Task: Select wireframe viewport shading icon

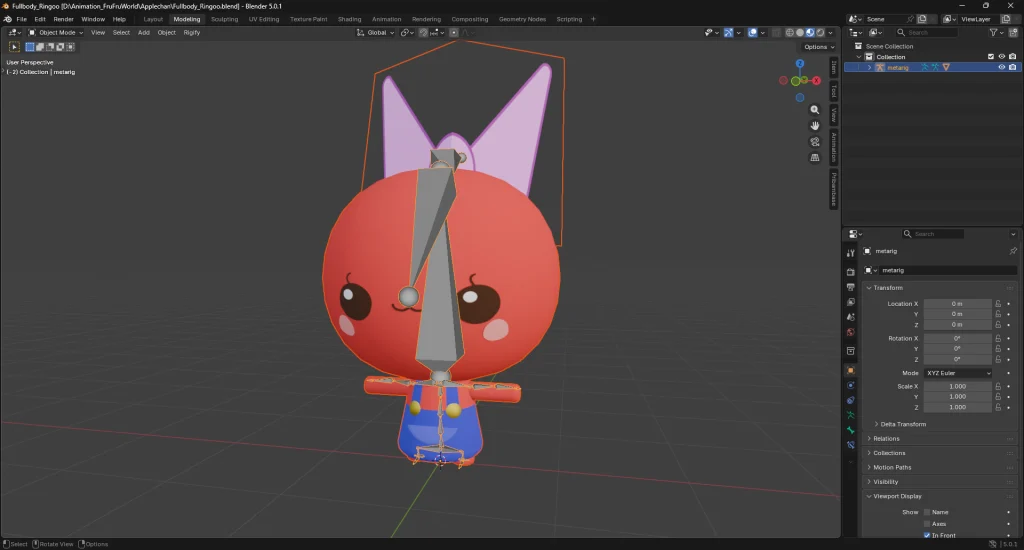Action: (790, 33)
